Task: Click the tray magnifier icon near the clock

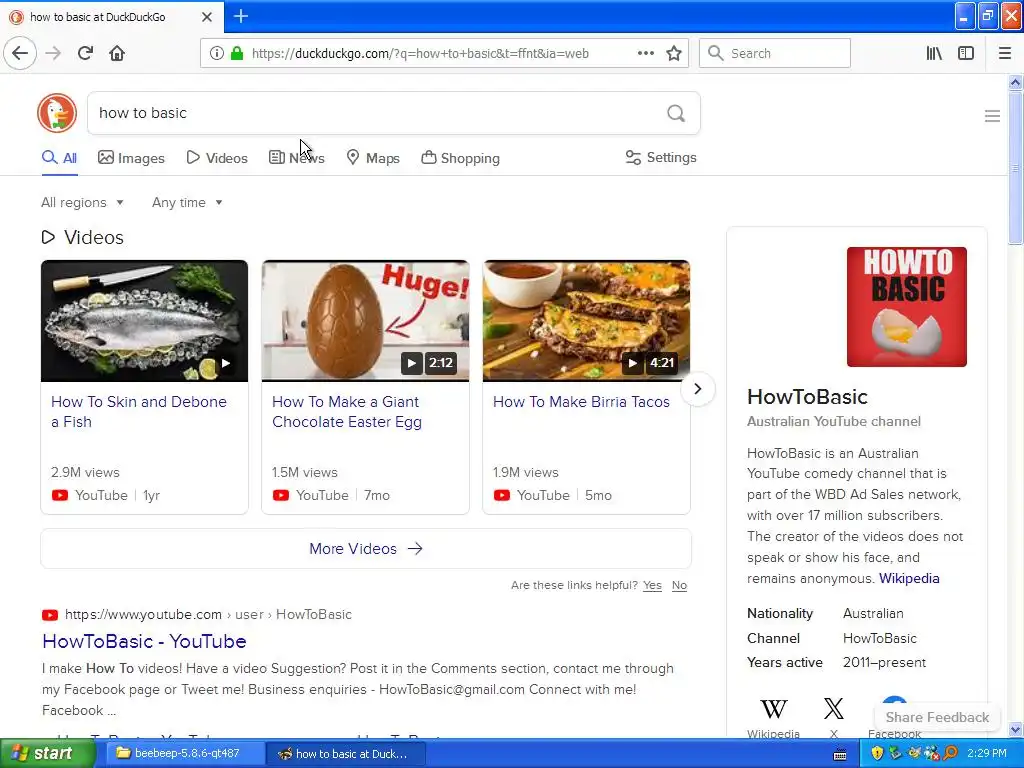Action: pyautogui.click(x=951, y=753)
